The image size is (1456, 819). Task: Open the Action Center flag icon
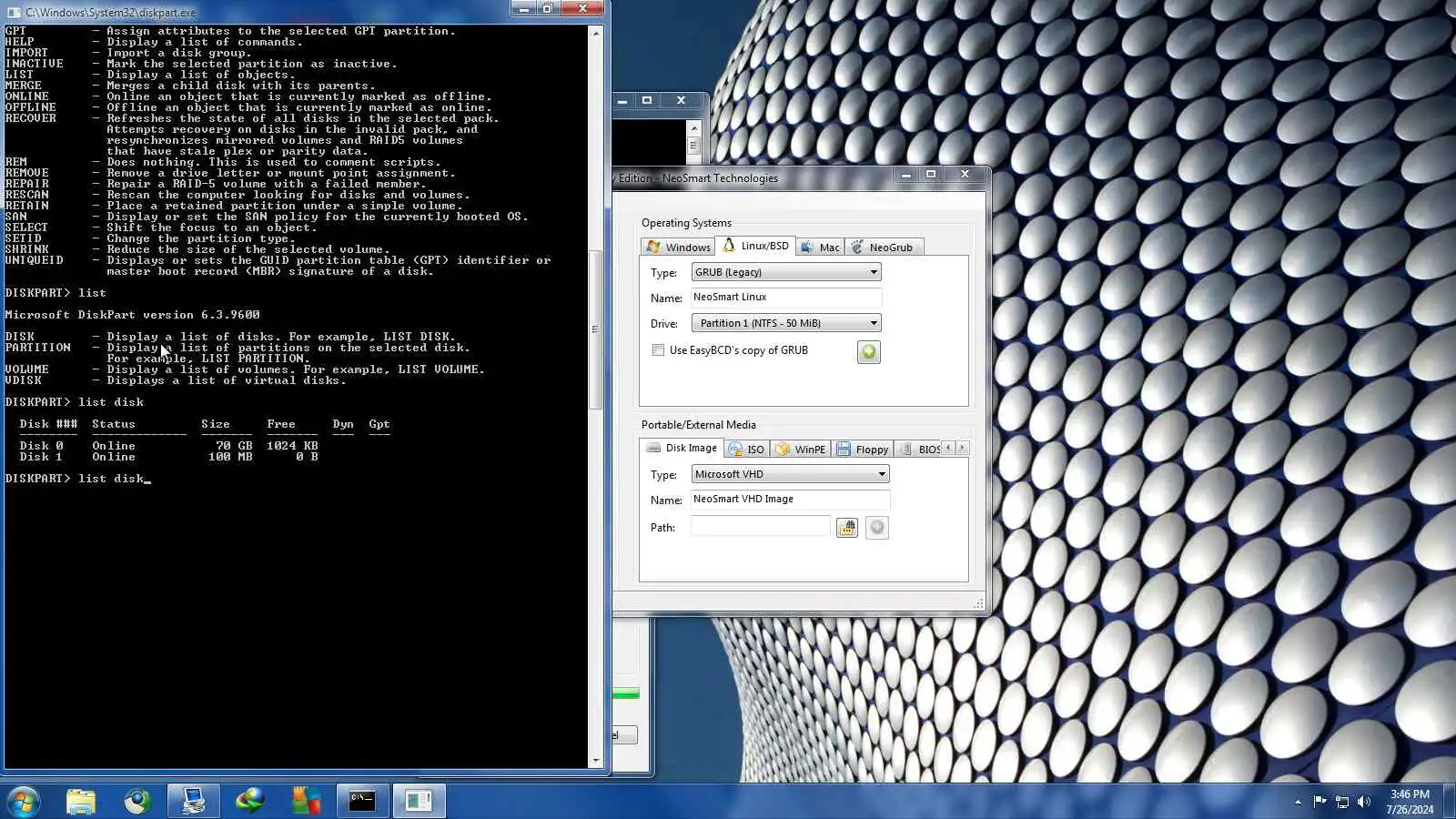click(x=1319, y=802)
